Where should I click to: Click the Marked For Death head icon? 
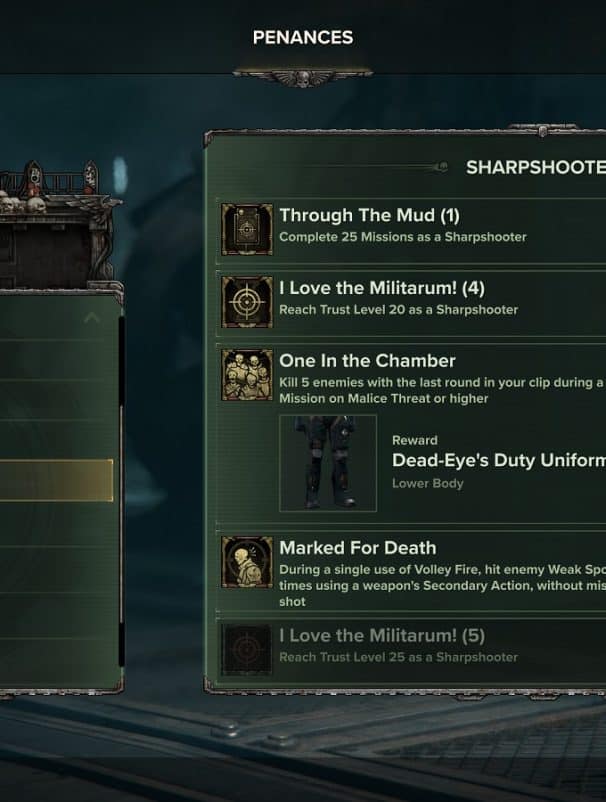(x=247, y=562)
